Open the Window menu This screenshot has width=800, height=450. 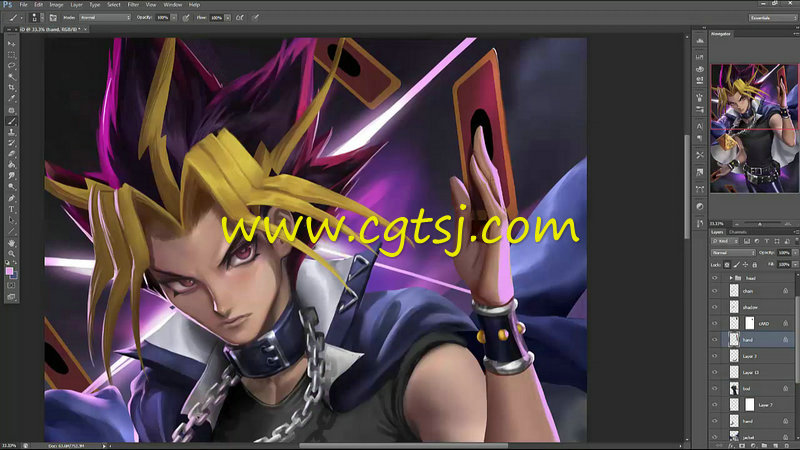pos(172,5)
